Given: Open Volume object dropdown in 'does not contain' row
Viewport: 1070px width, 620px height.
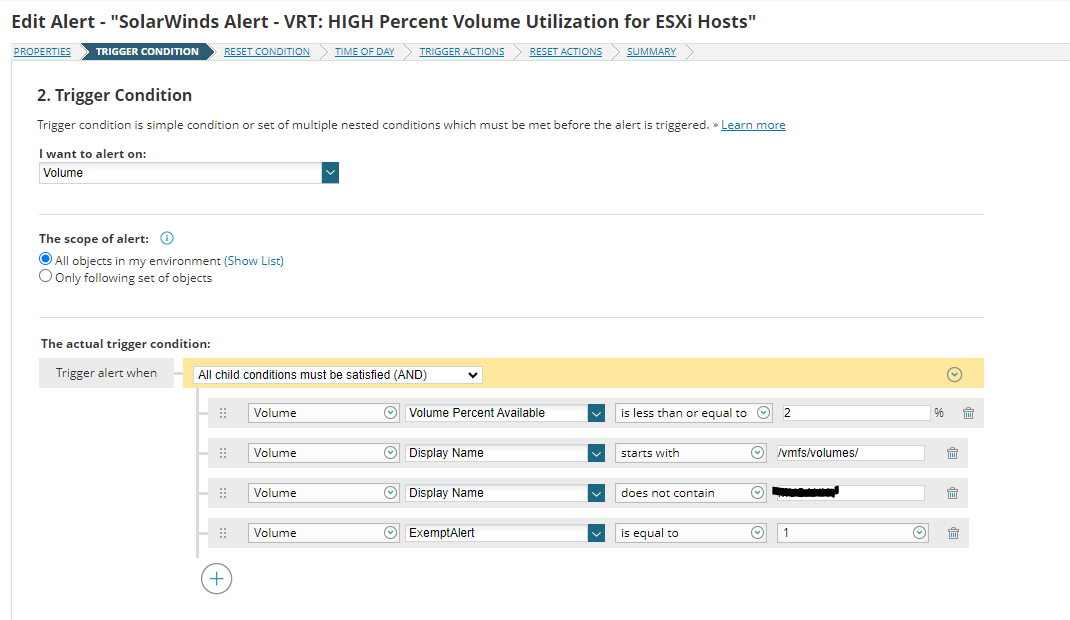Looking at the screenshot, I should [x=323, y=492].
